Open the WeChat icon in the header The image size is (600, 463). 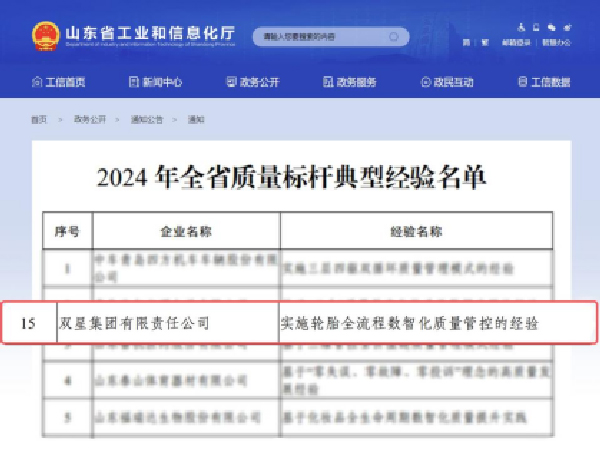click(x=551, y=27)
